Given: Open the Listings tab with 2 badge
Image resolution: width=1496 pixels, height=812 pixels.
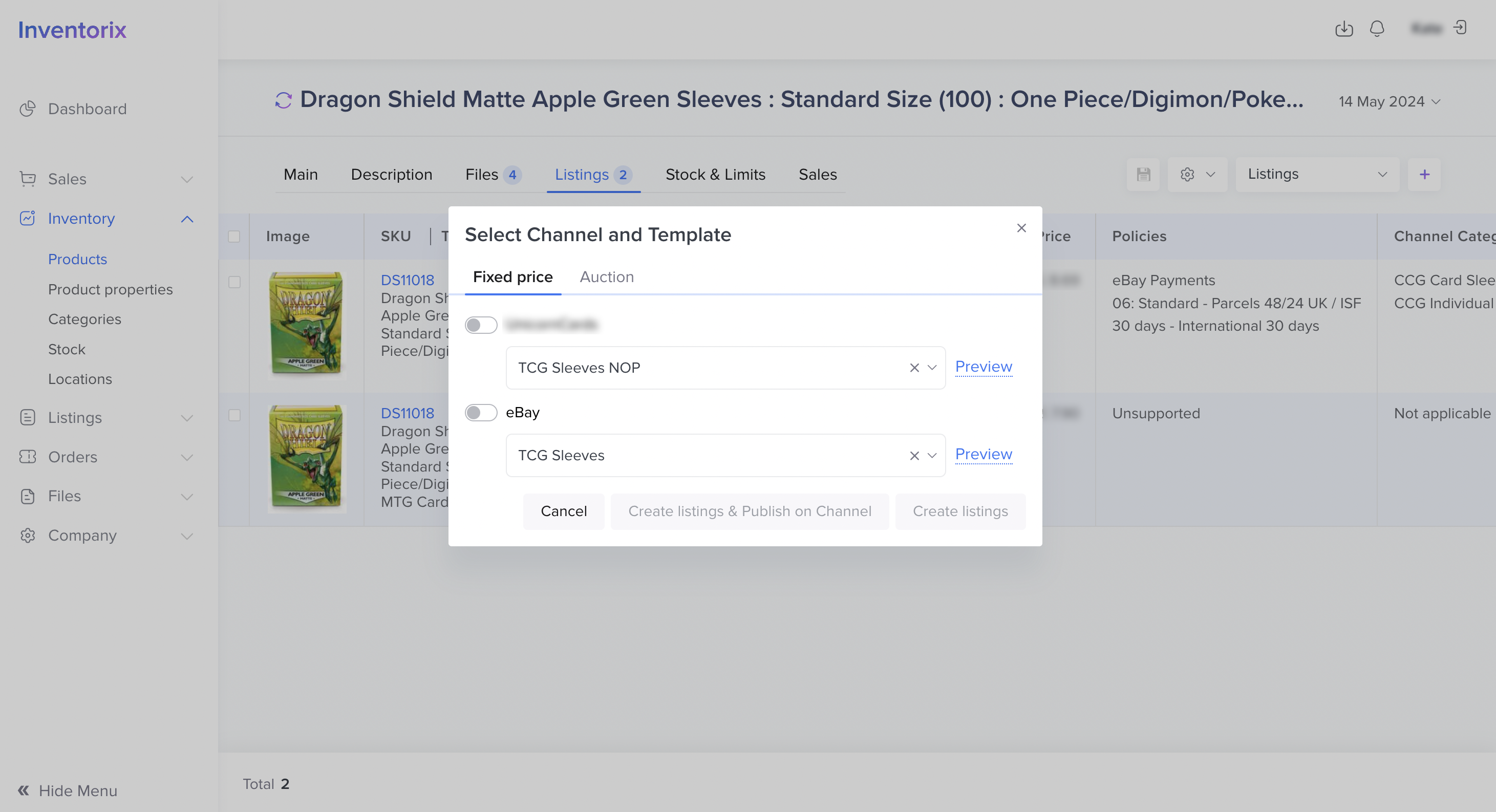Looking at the screenshot, I should 593,174.
